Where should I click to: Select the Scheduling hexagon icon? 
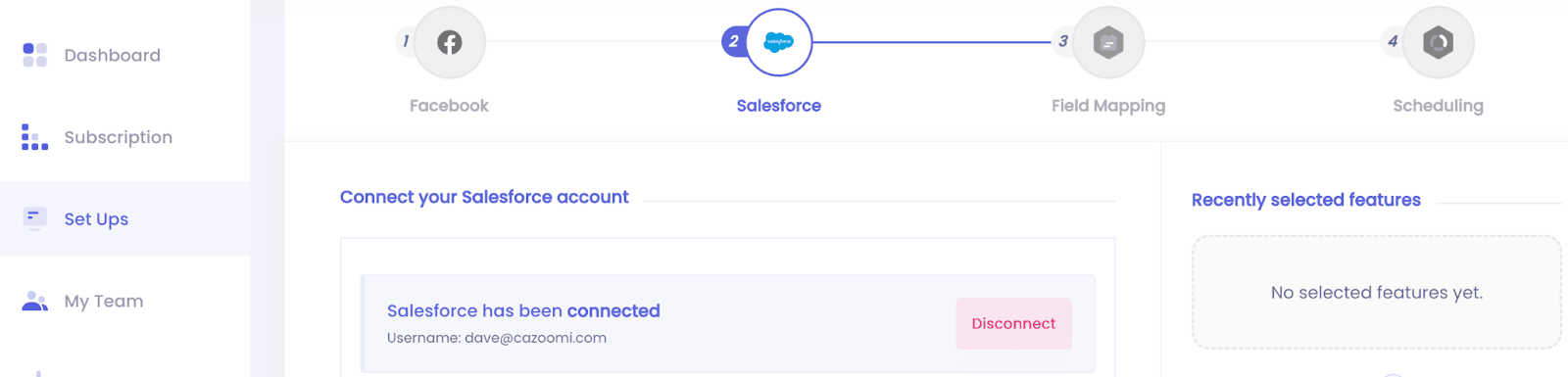pyautogui.click(x=1438, y=42)
